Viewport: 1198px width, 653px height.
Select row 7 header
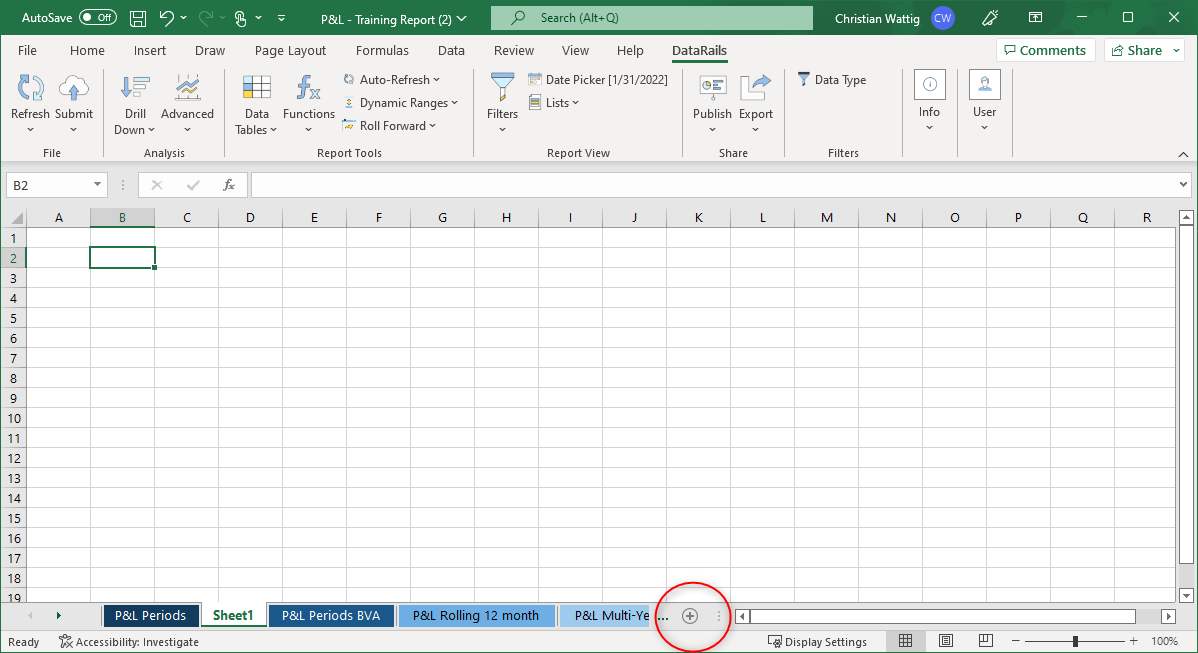pos(13,358)
